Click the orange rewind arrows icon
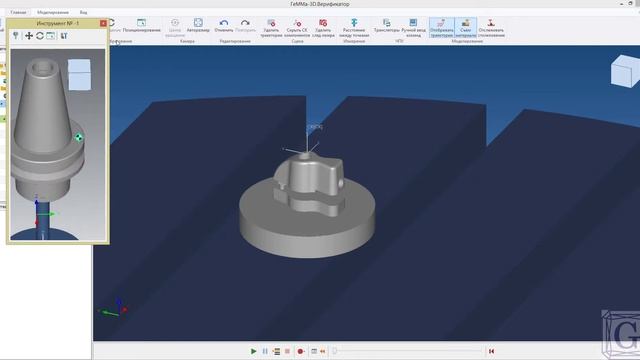Screen dimensions: 640x360 (323, 351)
